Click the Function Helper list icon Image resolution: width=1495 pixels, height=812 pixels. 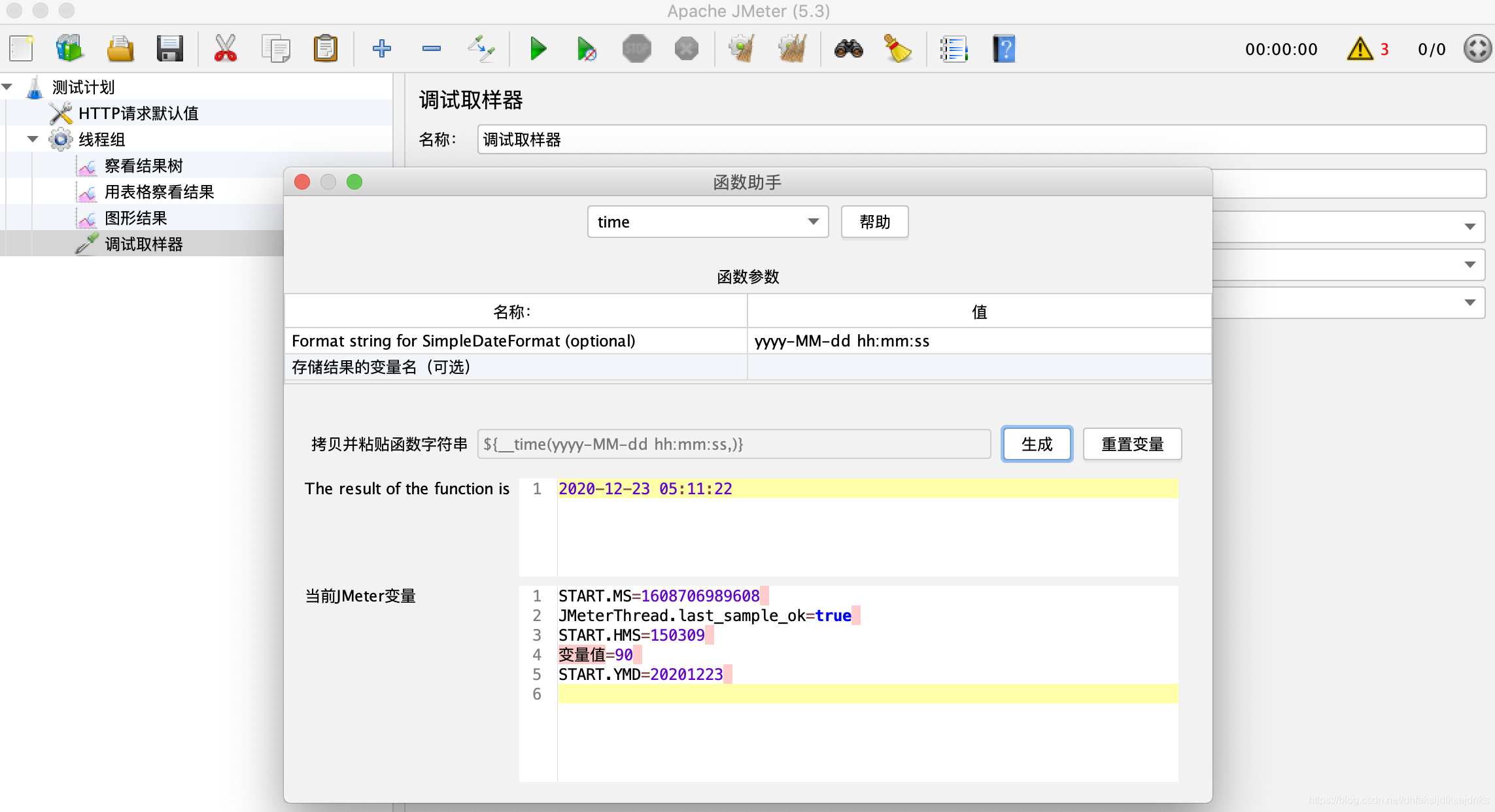point(953,49)
